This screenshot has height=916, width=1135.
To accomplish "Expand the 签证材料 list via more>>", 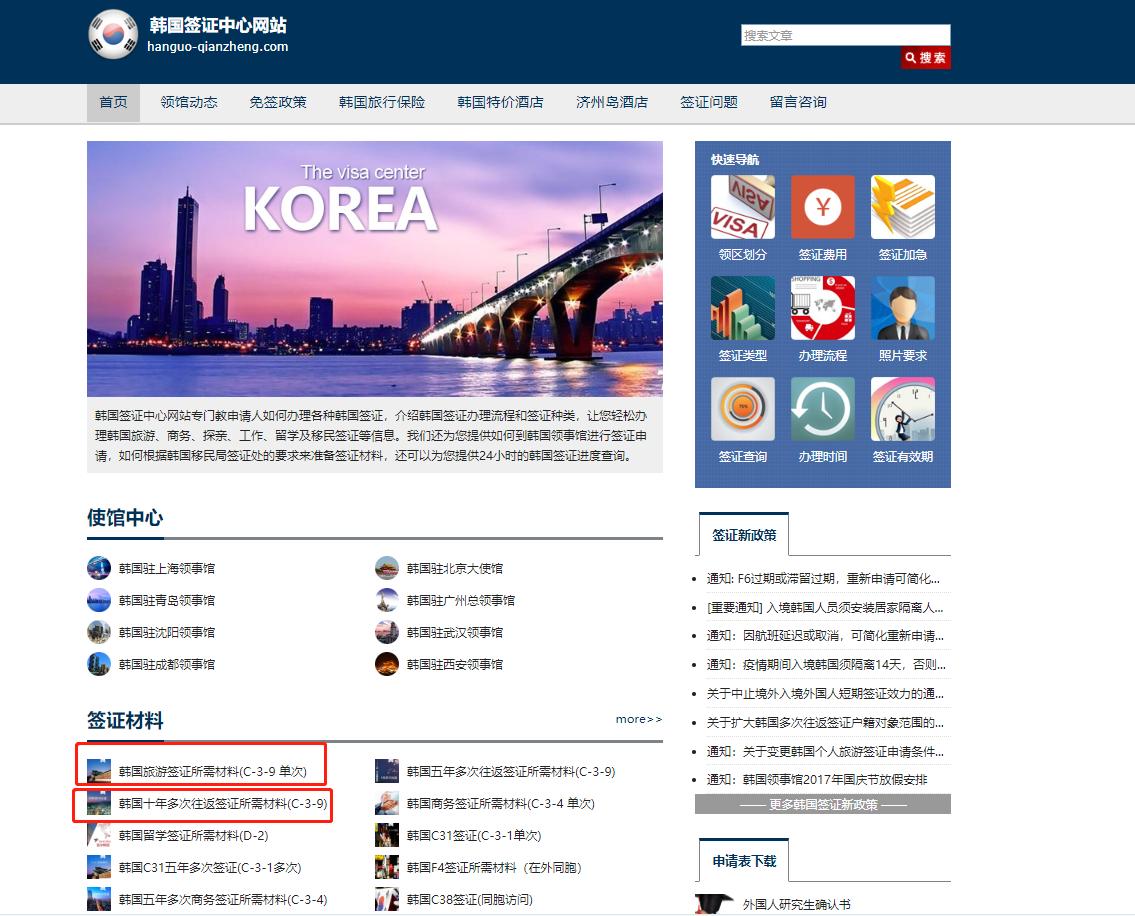I will 638,719.
